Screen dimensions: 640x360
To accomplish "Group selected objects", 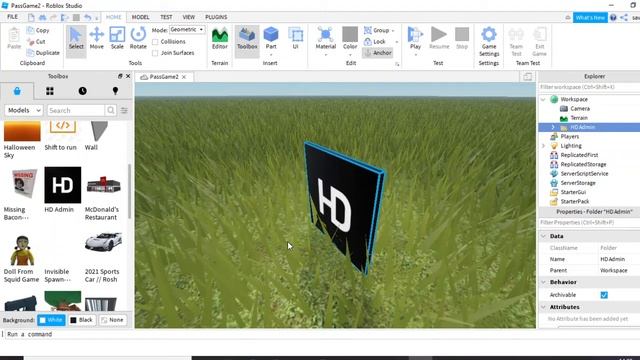I will click(x=376, y=30).
